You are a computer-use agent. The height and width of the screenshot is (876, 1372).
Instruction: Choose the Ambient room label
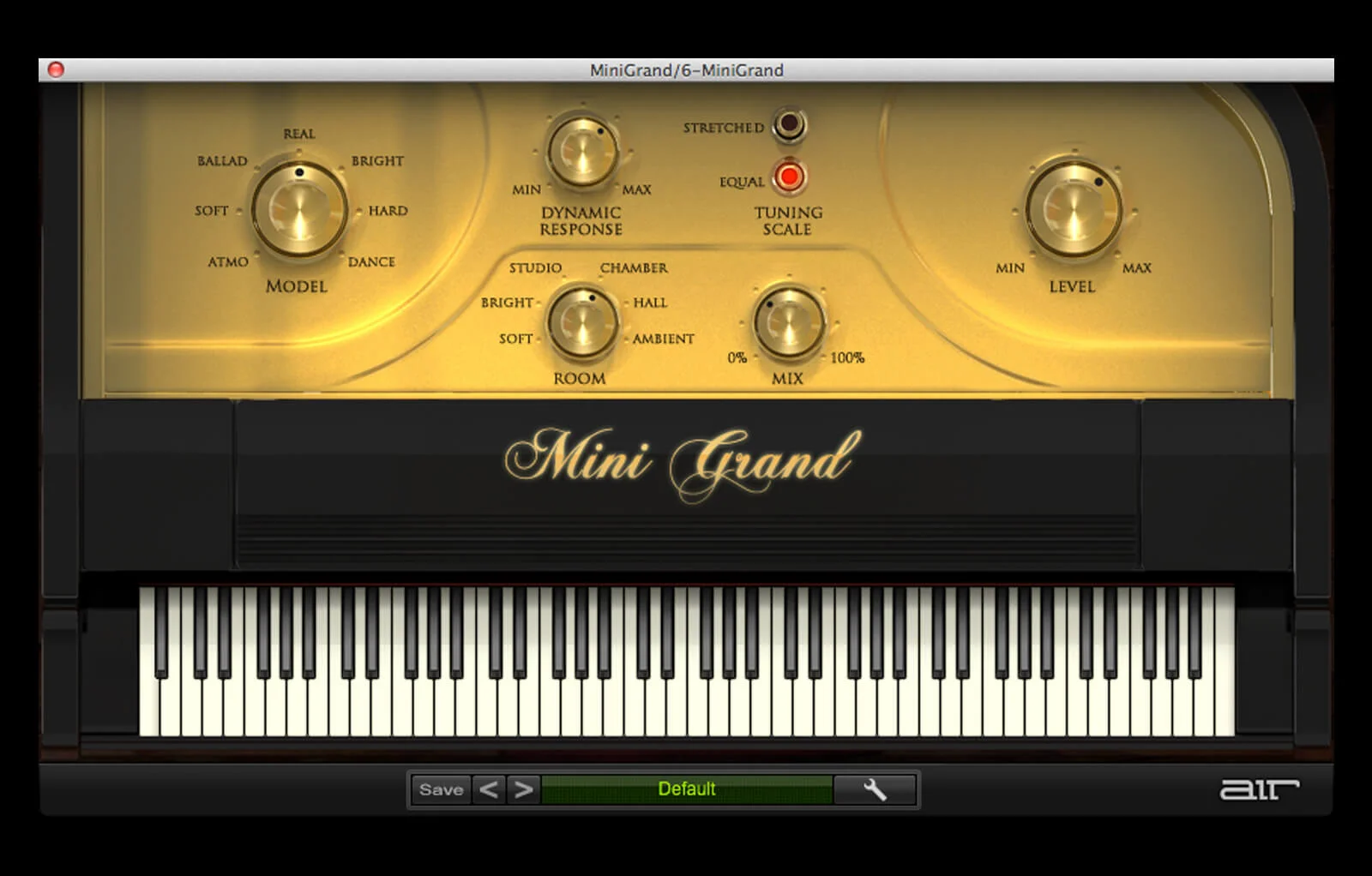coord(663,339)
